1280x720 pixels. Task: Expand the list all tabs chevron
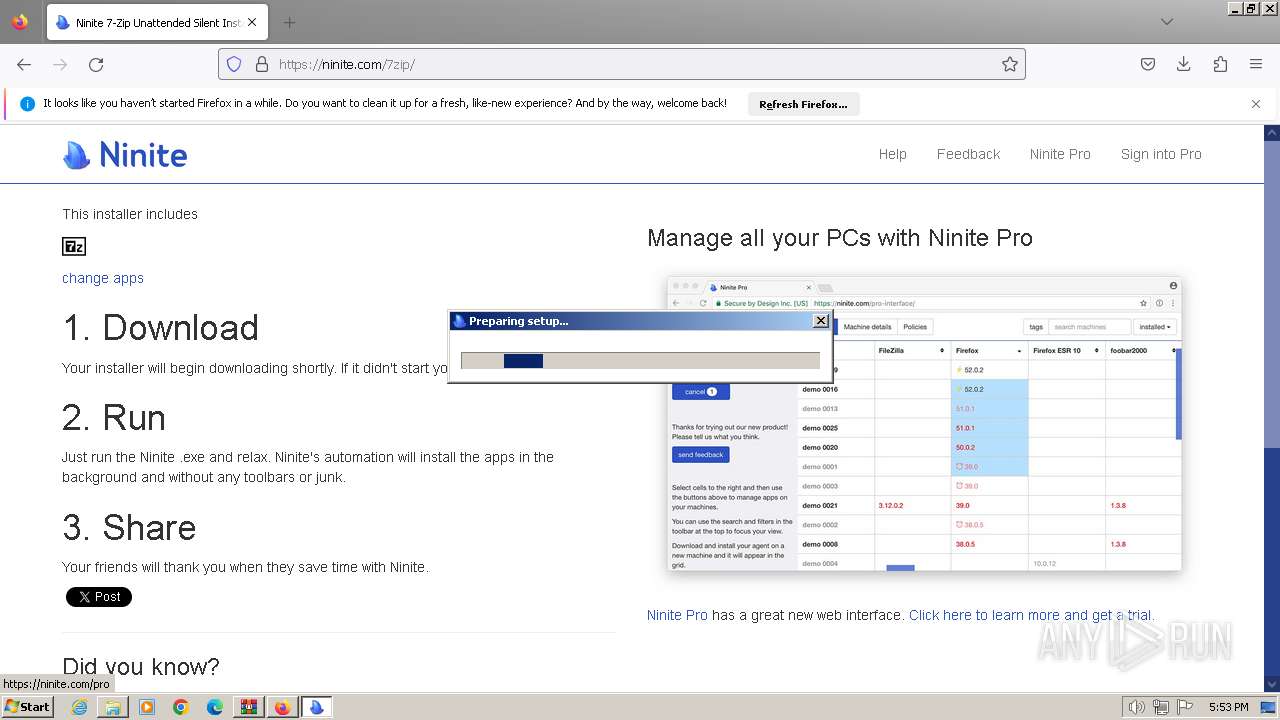coord(1167,22)
